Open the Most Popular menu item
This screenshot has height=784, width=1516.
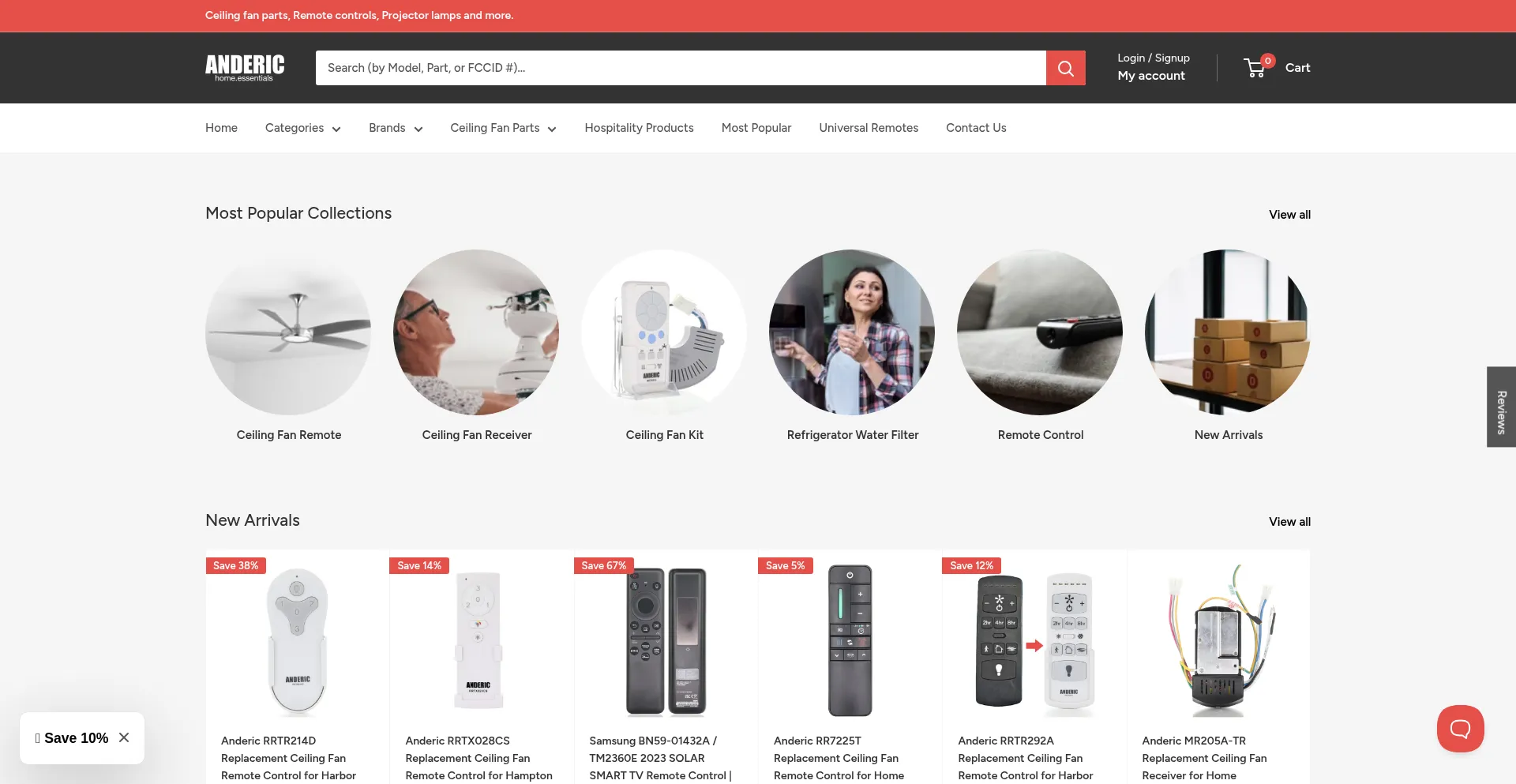[756, 128]
